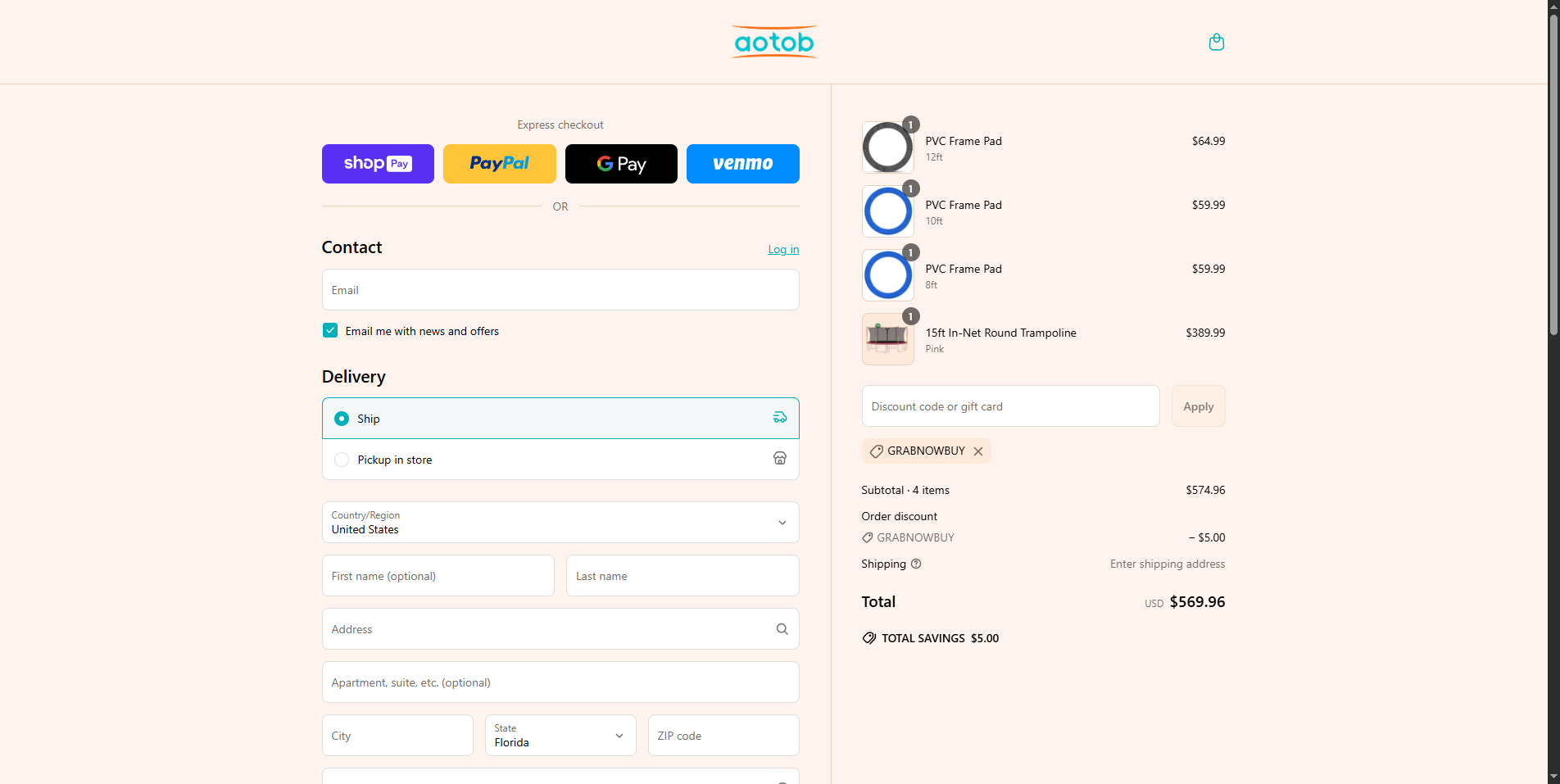
Task: Click the "Subtotal · 4 items" label
Action: pyautogui.click(x=905, y=490)
